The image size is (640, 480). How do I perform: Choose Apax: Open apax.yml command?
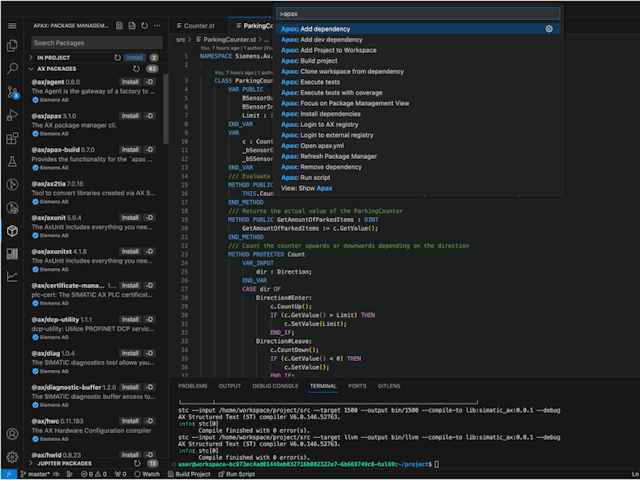(418, 146)
